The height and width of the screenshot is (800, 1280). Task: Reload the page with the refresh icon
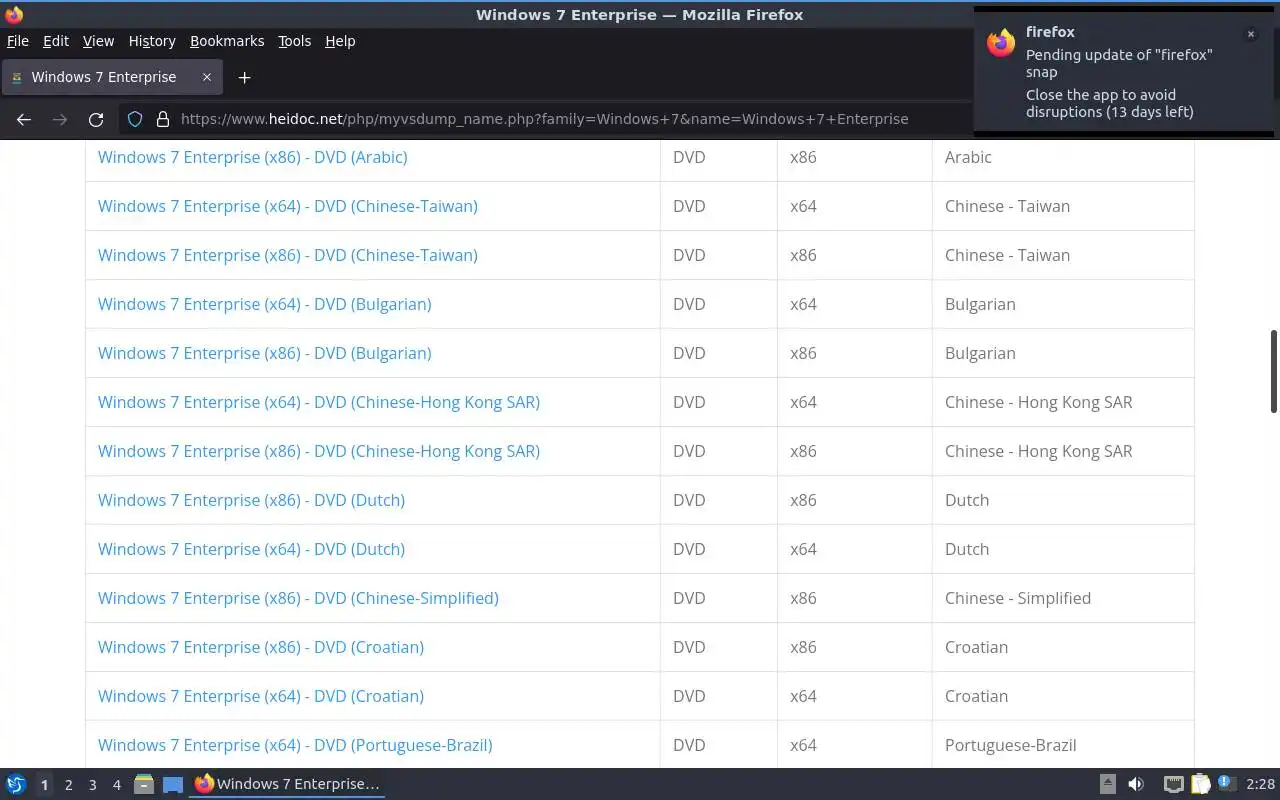coord(96,119)
